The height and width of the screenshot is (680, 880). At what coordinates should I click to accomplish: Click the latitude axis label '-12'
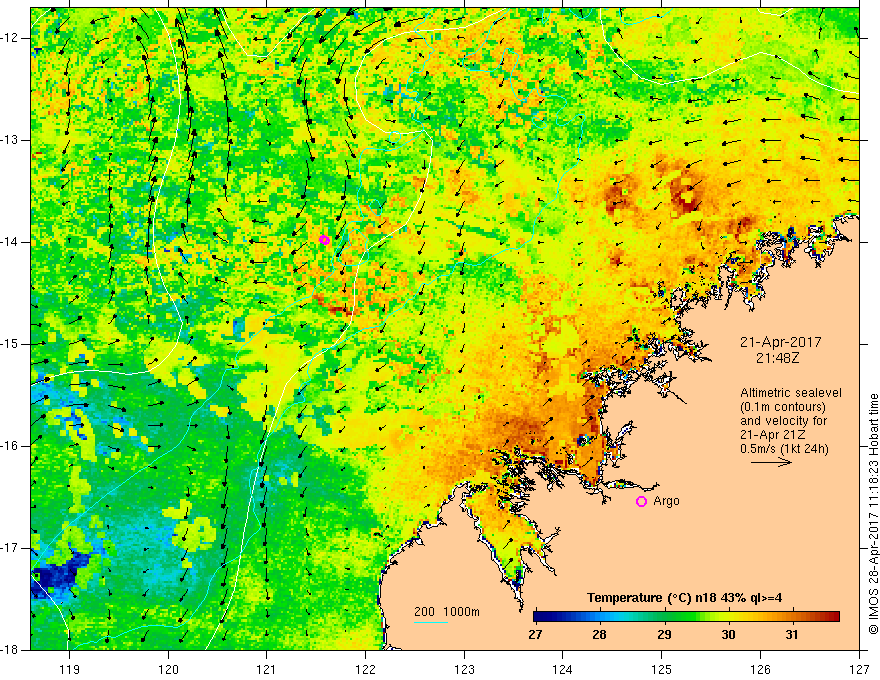click(11, 38)
